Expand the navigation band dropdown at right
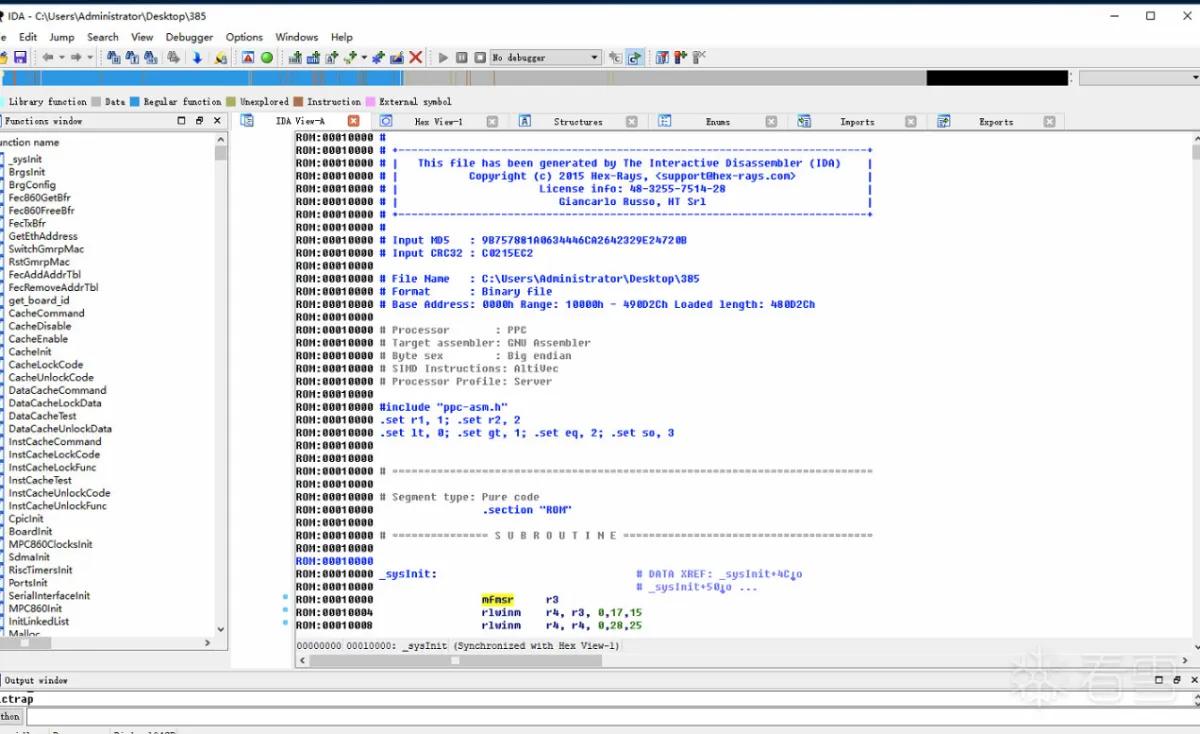 [x=1195, y=78]
